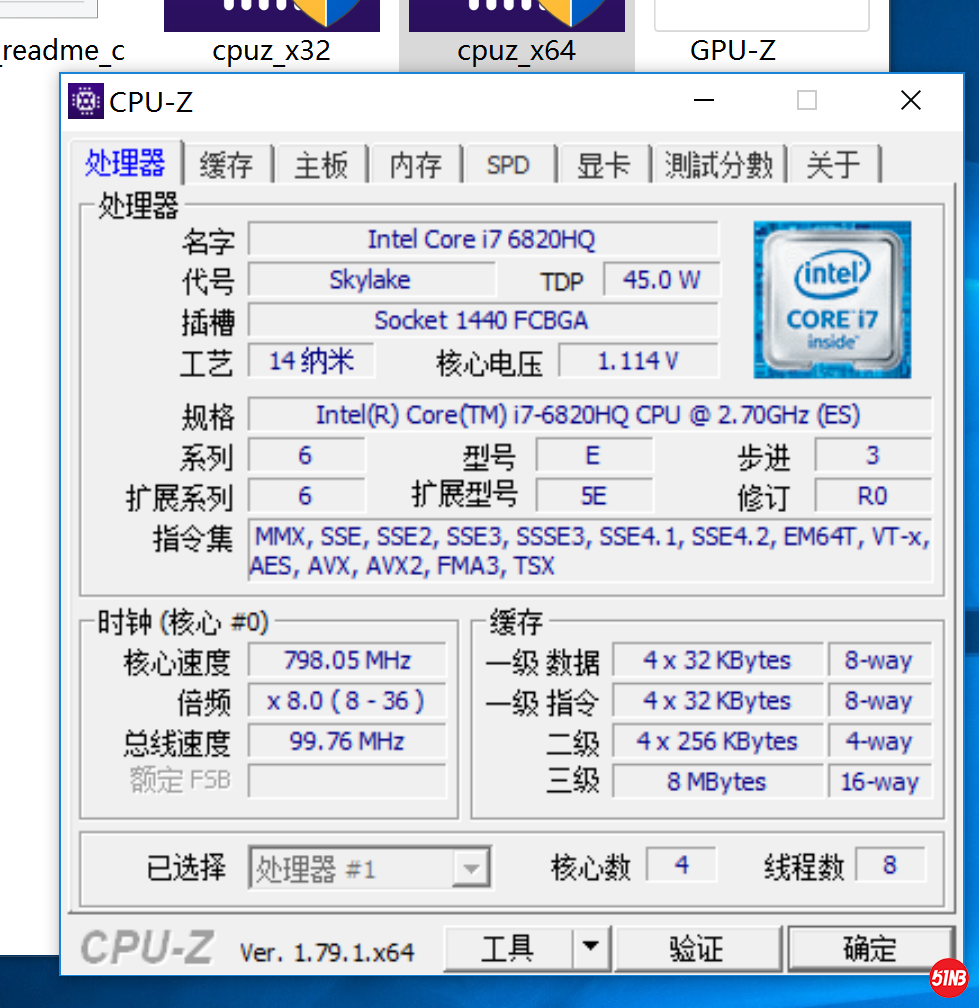
Task: Switch to the 主板 tab
Action: tap(321, 165)
